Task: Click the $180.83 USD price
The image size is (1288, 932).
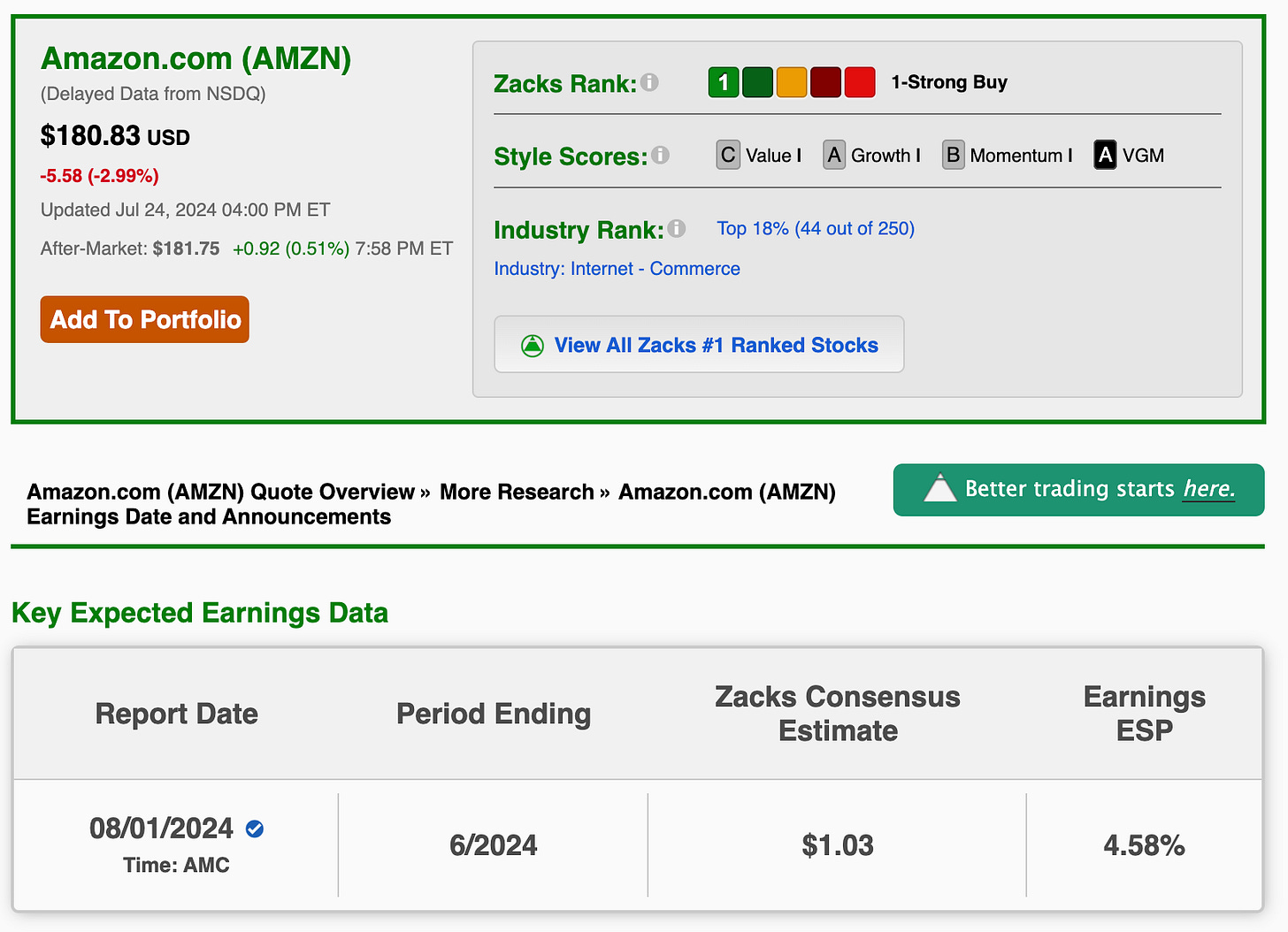Action: point(115,136)
